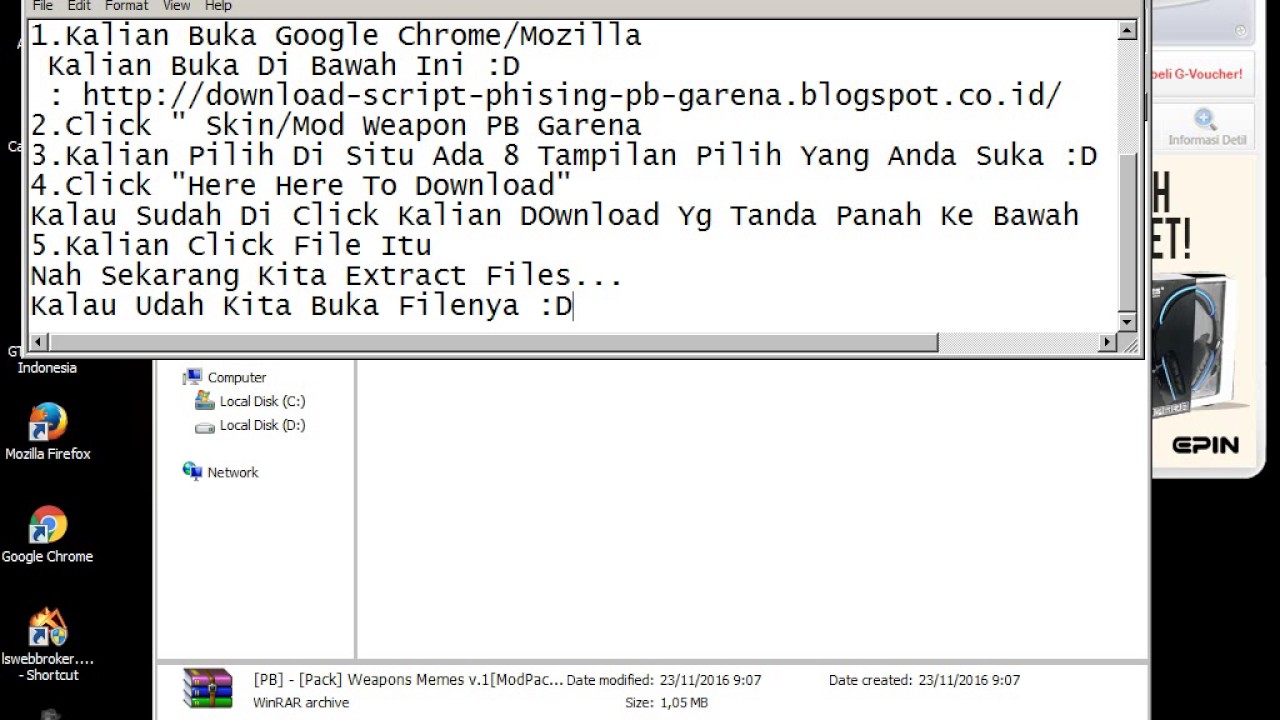Click the line "4.Click "Here Here To Download""
The width and height of the screenshot is (1280, 720).
pos(301,186)
